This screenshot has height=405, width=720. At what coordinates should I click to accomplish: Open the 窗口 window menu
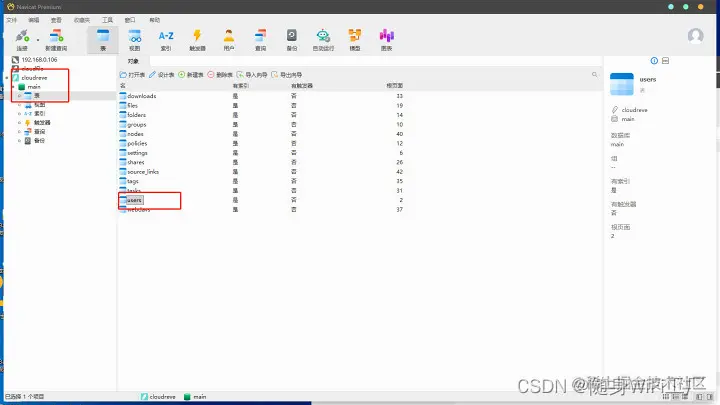pos(130,20)
